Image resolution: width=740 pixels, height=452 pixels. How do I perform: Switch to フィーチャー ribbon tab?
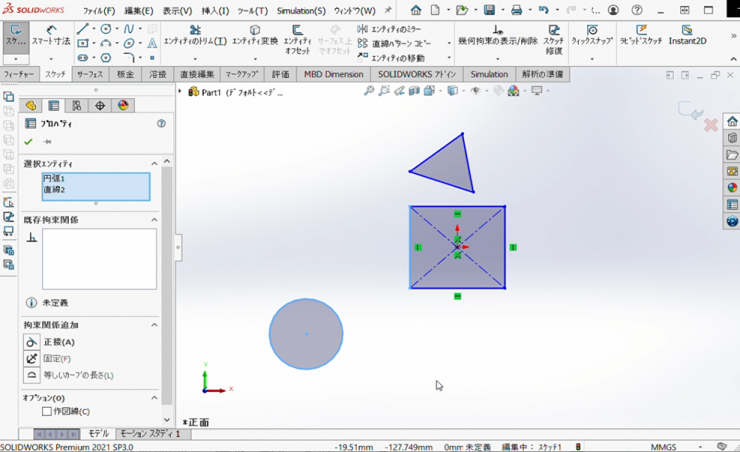(19, 75)
